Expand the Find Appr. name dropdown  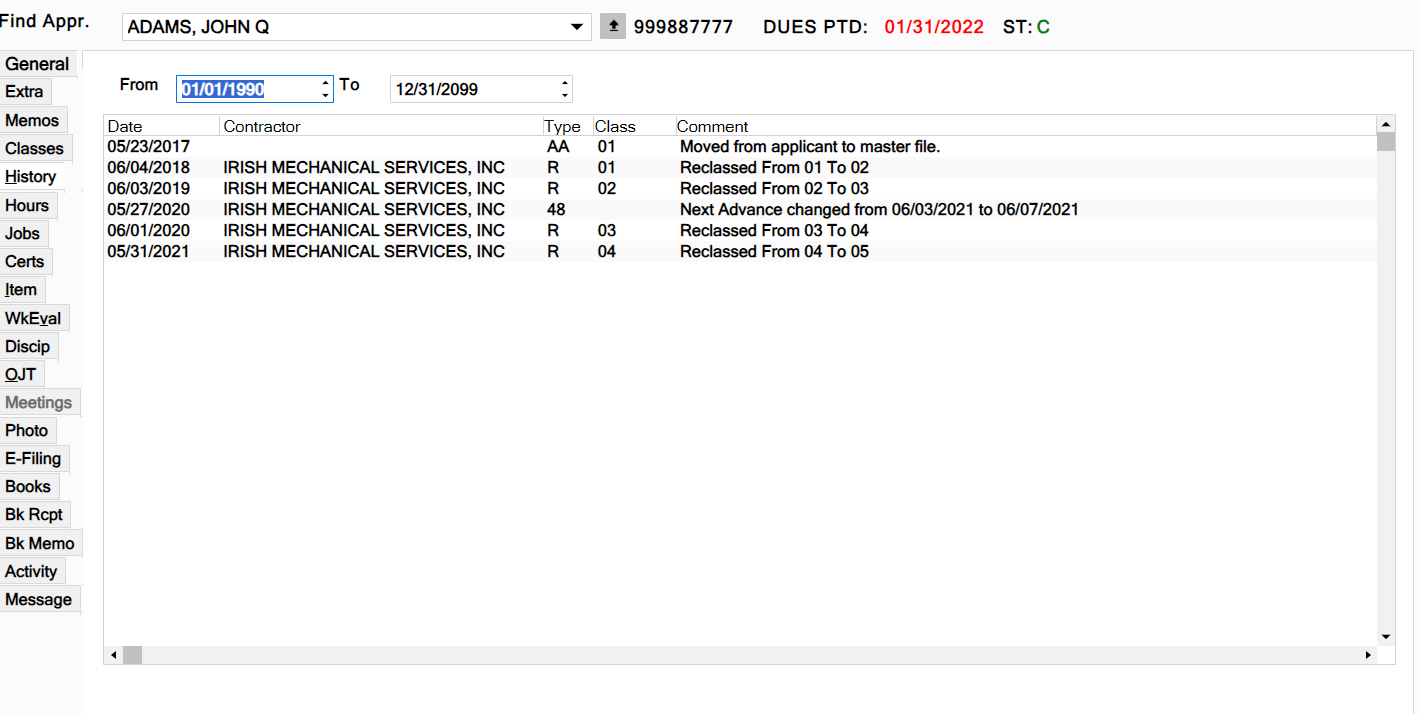click(577, 27)
